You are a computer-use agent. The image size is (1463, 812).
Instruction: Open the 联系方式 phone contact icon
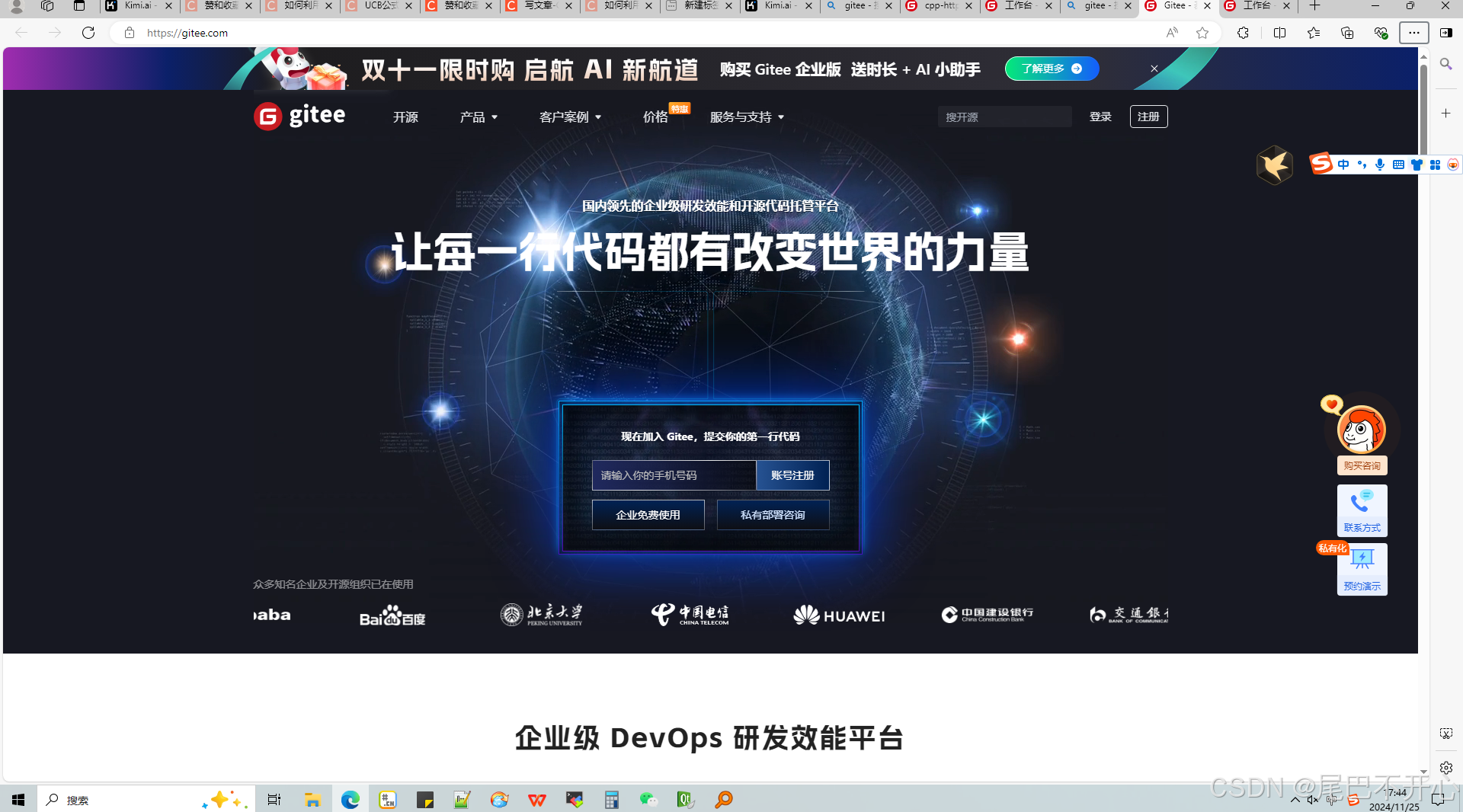coord(1362,503)
